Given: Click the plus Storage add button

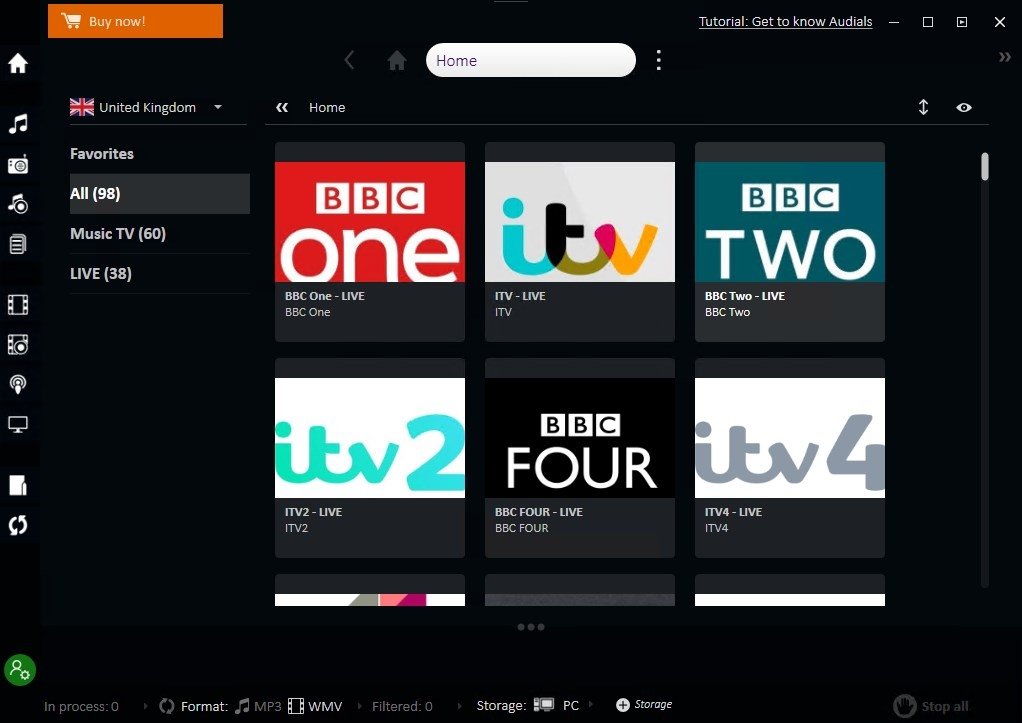Looking at the screenshot, I should pos(644,705).
